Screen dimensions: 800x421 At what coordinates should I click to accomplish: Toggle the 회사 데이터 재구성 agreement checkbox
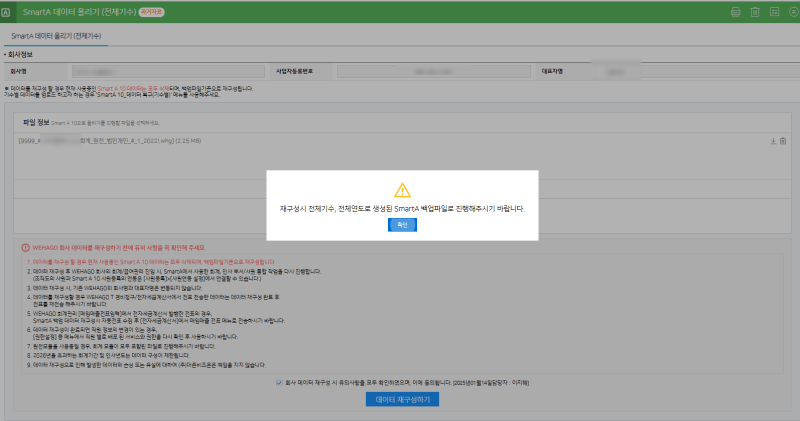279,383
